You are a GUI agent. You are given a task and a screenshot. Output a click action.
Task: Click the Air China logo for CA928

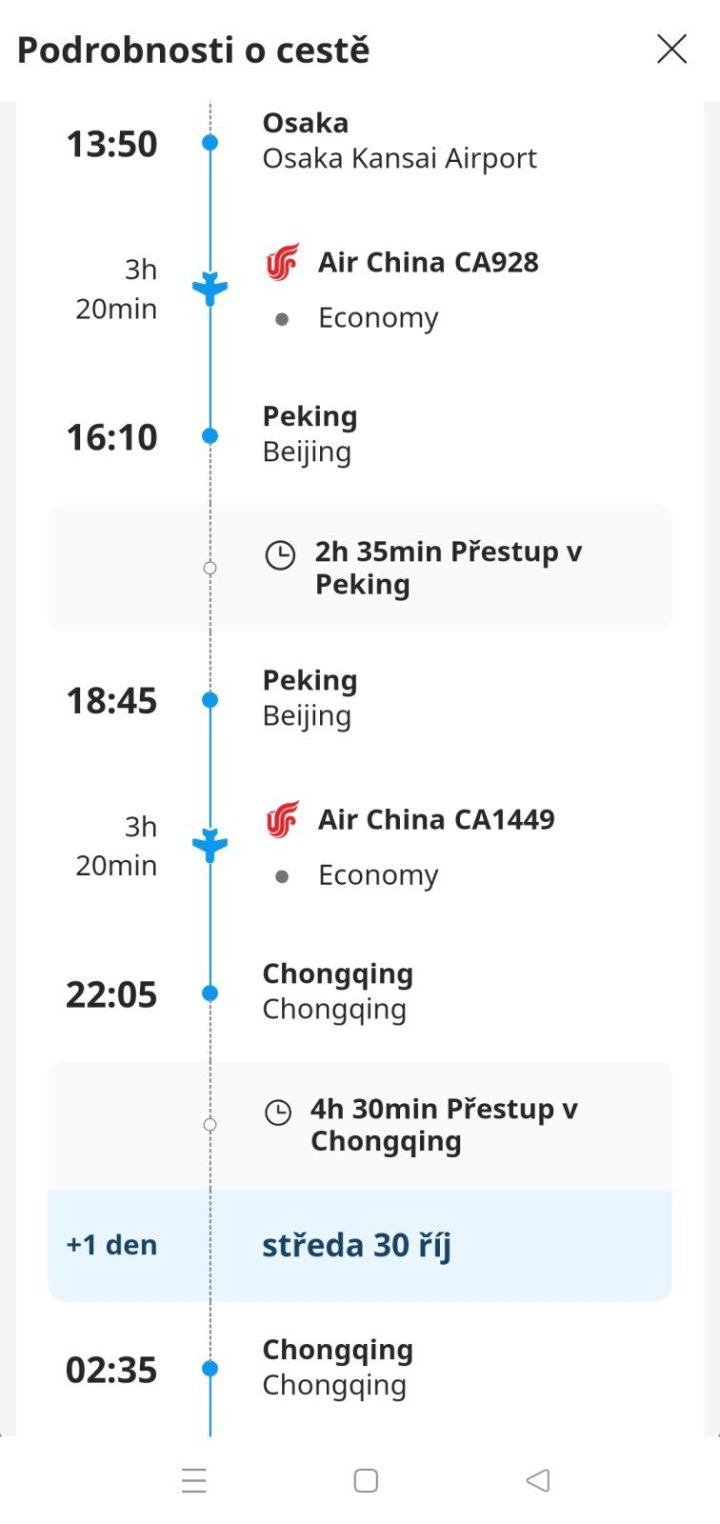click(282, 263)
